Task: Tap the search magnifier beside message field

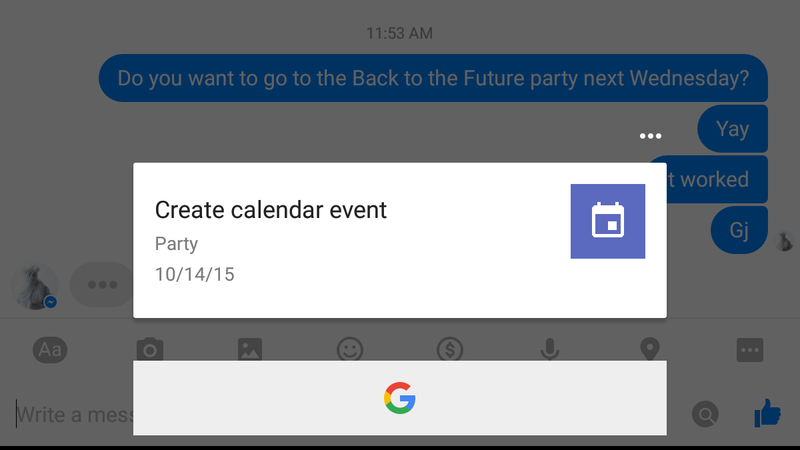Action: [706, 414]
